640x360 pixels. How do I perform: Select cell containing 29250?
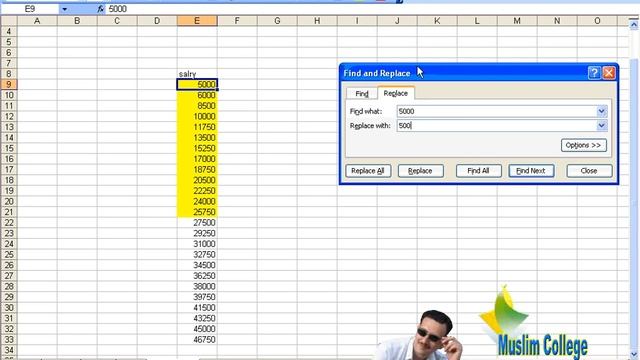pyautogui.click(x=197, y=233)
